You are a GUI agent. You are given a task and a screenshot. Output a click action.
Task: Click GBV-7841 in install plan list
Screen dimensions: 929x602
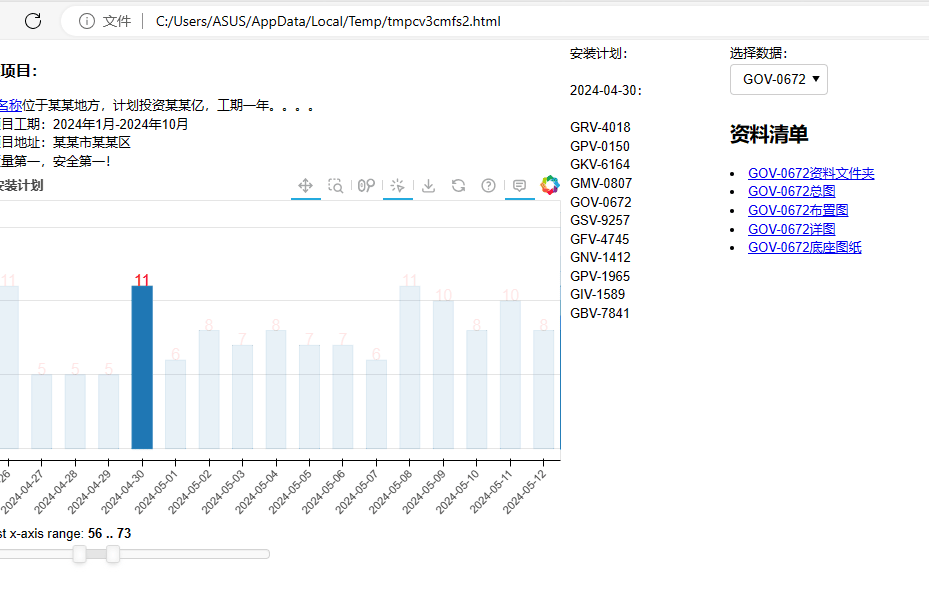(600, 313)
